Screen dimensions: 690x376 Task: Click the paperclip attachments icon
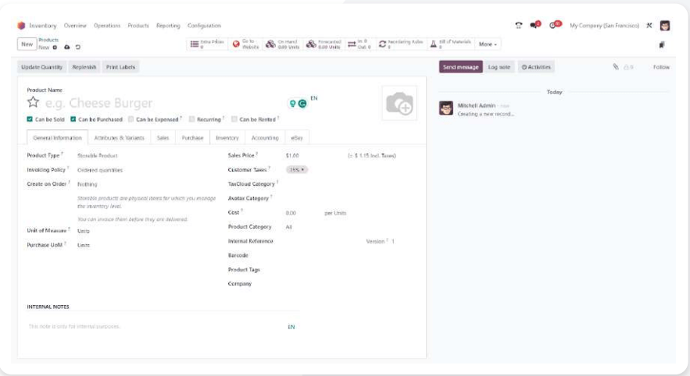coord(616,67)
